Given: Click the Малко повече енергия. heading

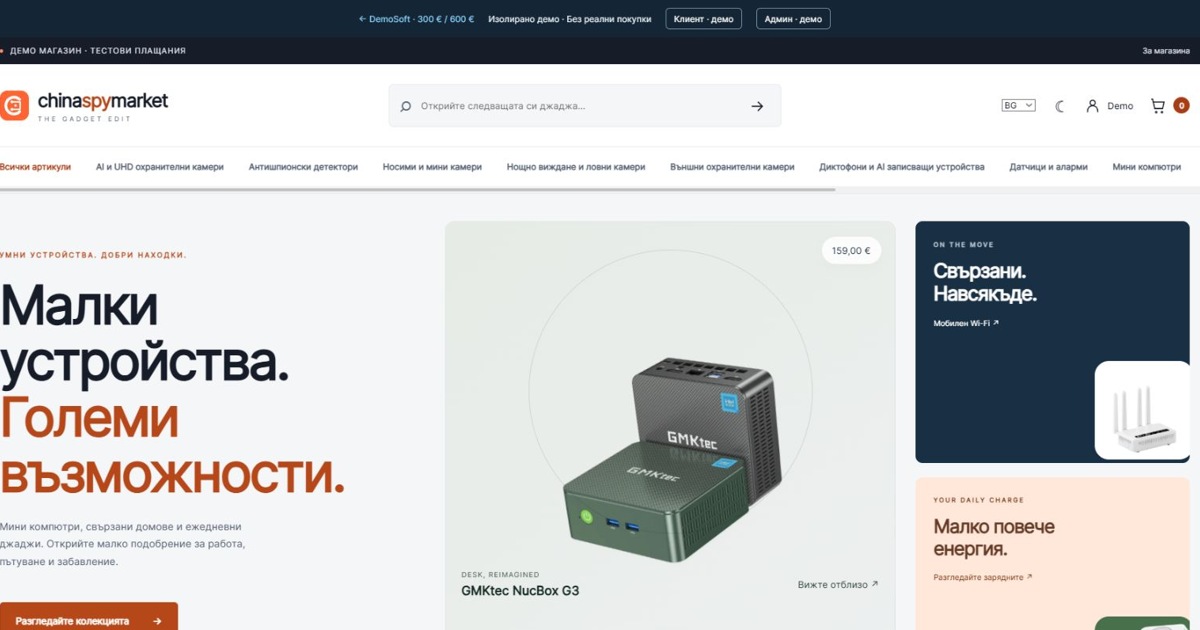Looking at the screenshot, I should tap(994, 538).
